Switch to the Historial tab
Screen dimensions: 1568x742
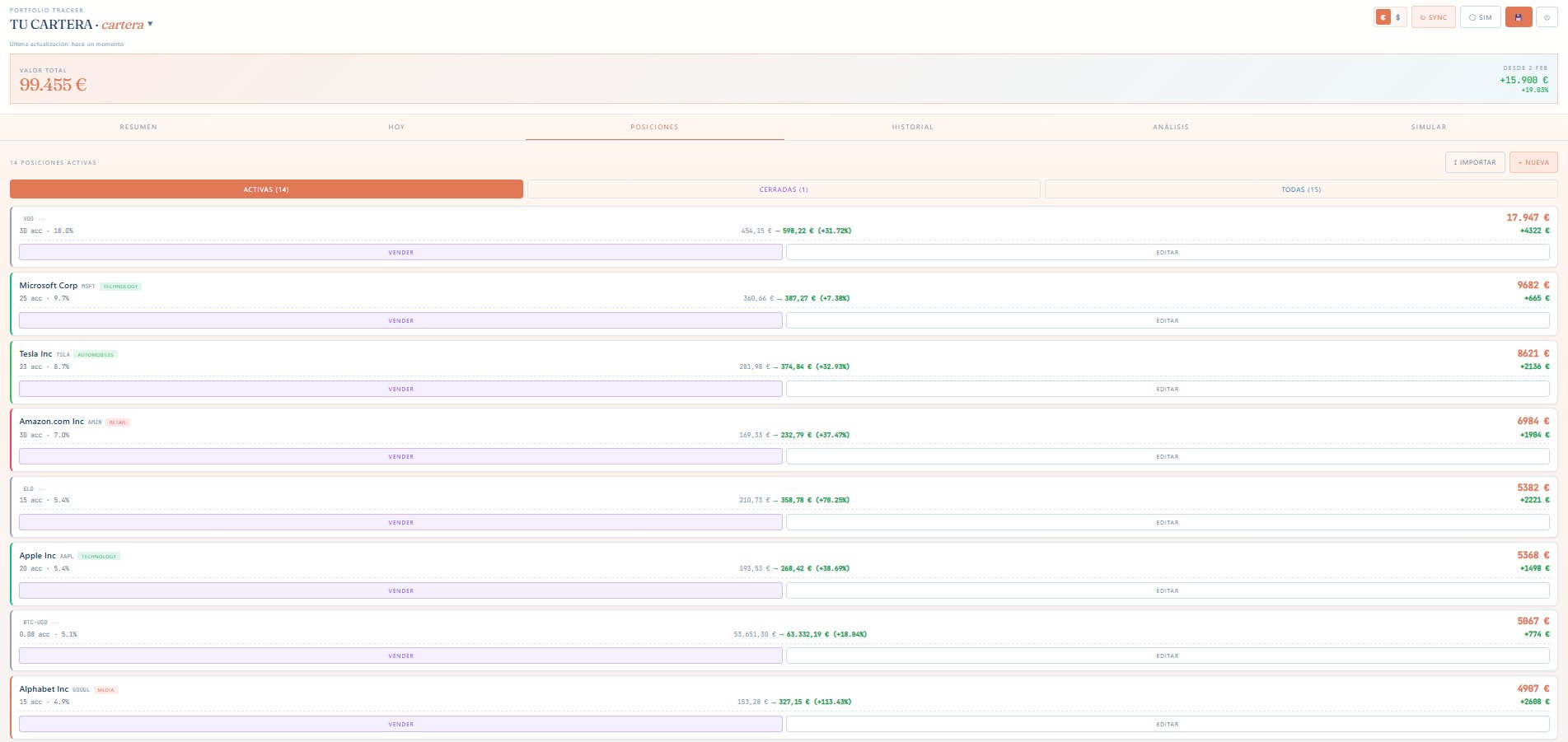click(913, 127)
